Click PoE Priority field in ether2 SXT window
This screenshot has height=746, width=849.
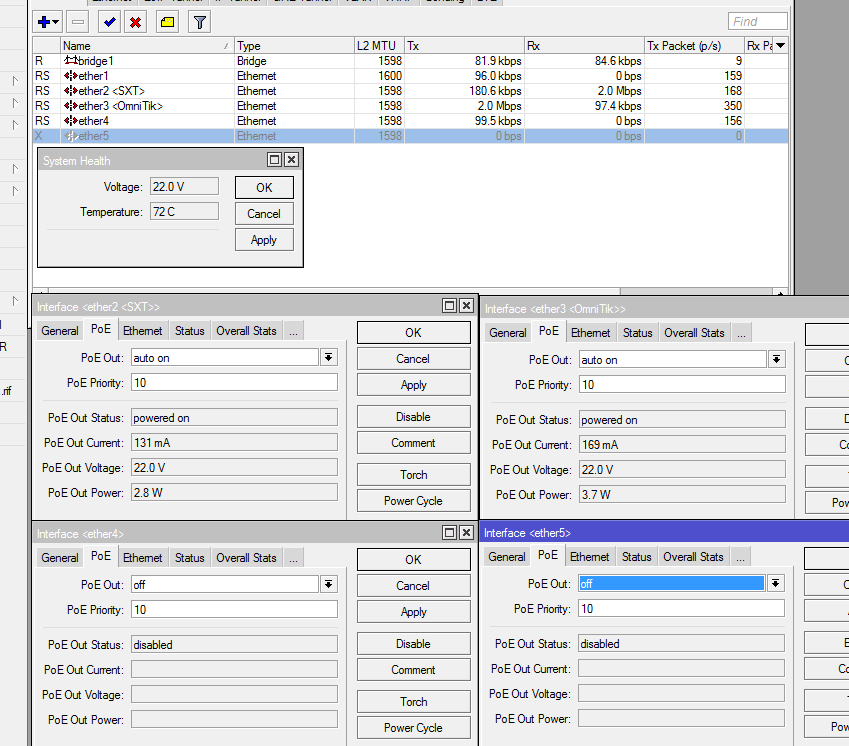point(233,383)
